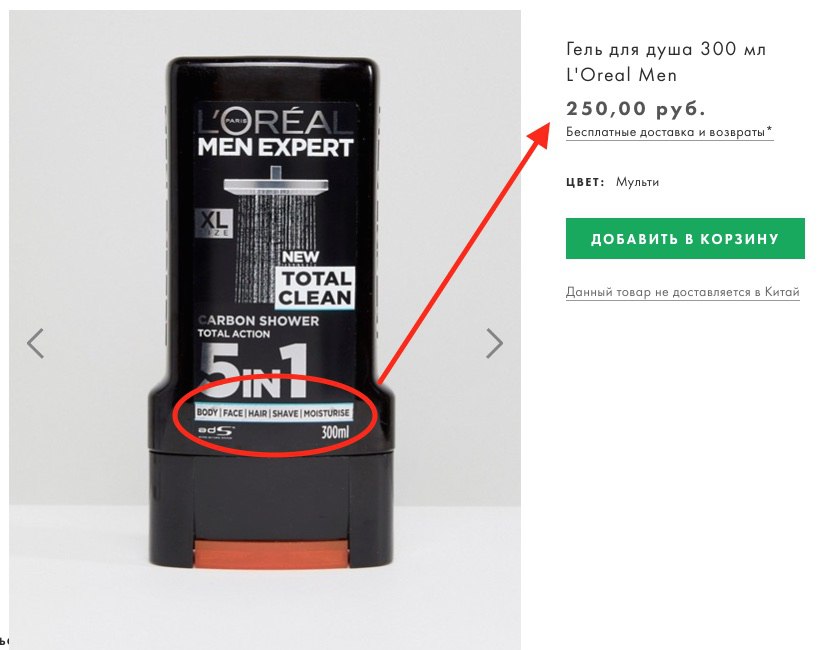Click the L'Oréal Men Expert logo

(275, 131)
